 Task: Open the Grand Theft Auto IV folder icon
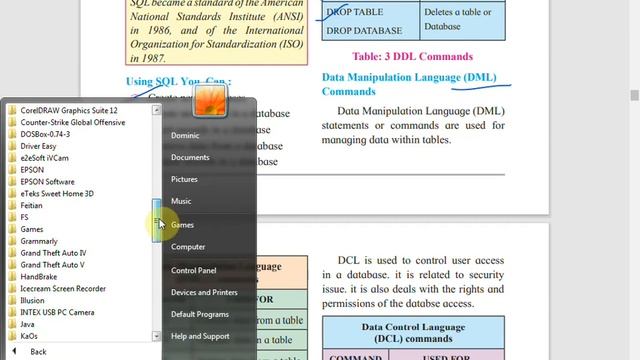click(12, 253)
